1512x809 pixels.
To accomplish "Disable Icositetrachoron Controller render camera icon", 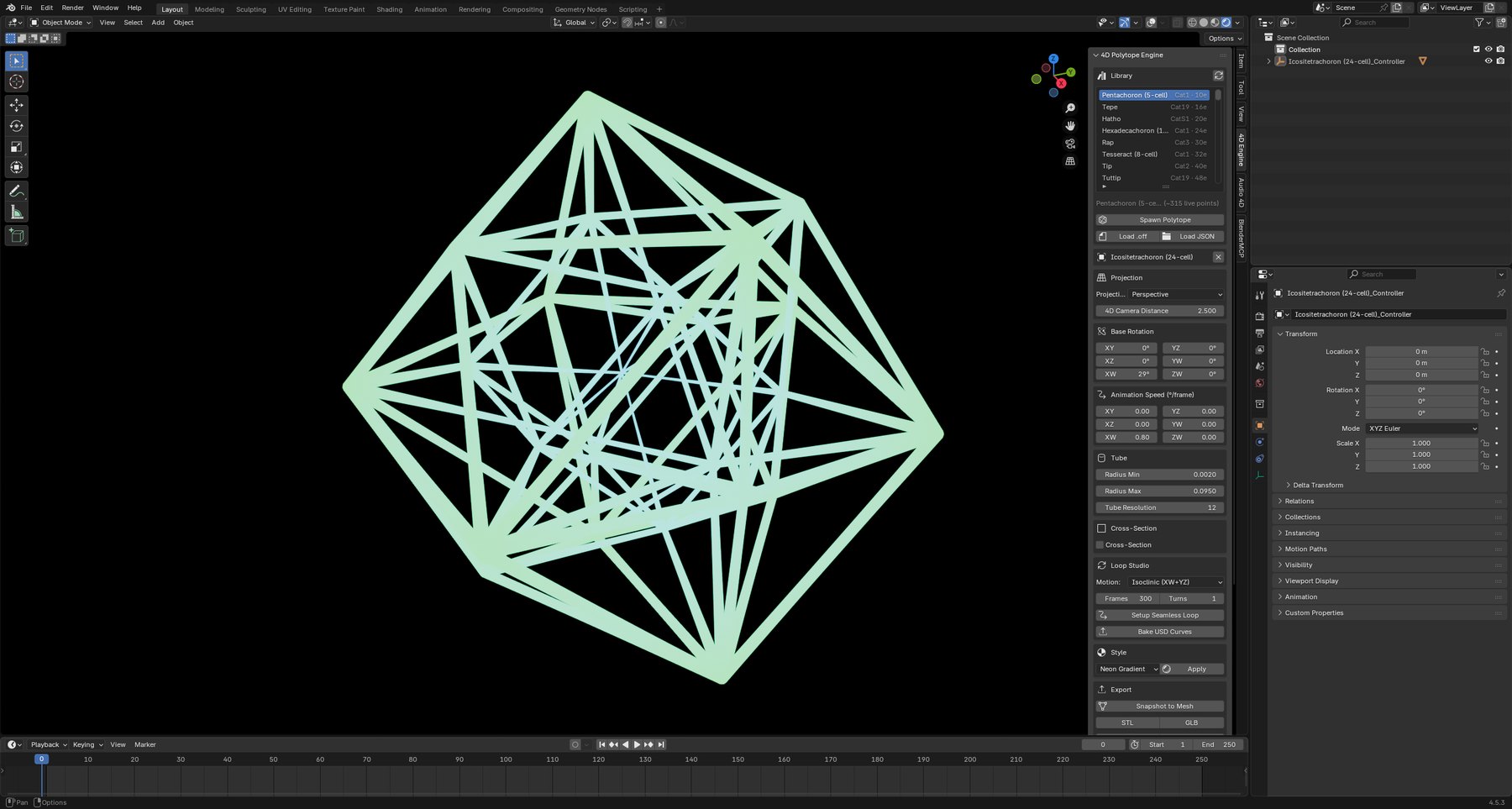I will (x=1501, y=61).
